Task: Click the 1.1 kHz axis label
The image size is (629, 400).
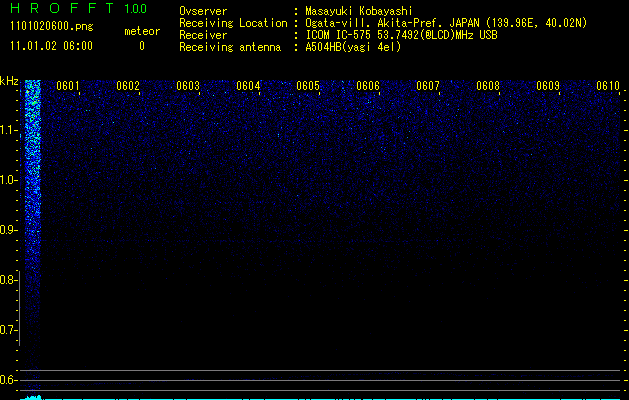Action: pos(9,130)
